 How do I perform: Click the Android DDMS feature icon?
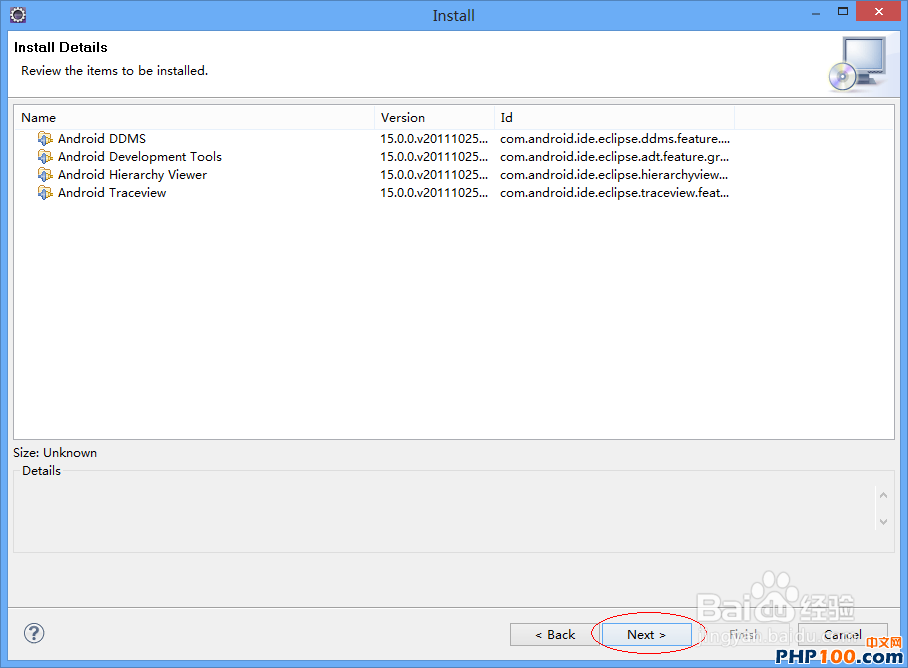coord(45,138)
